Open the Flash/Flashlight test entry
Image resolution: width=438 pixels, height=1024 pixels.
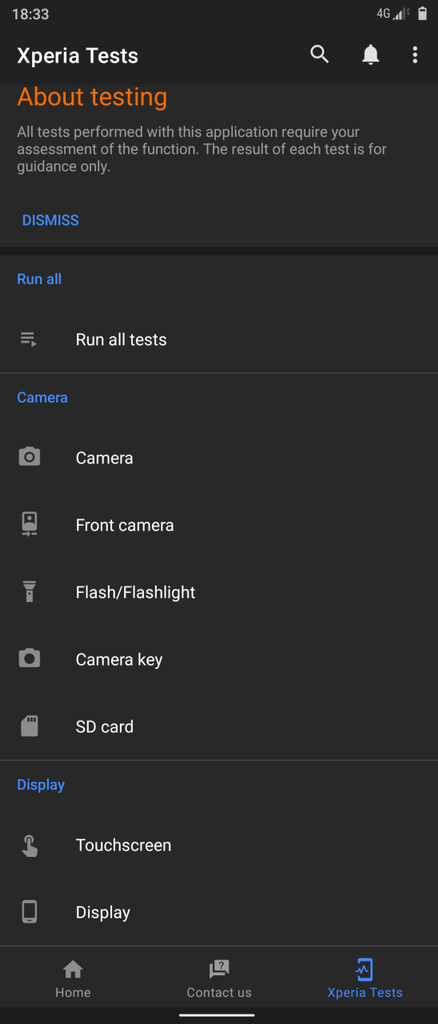pyautogui.click(x=219, y=592)
